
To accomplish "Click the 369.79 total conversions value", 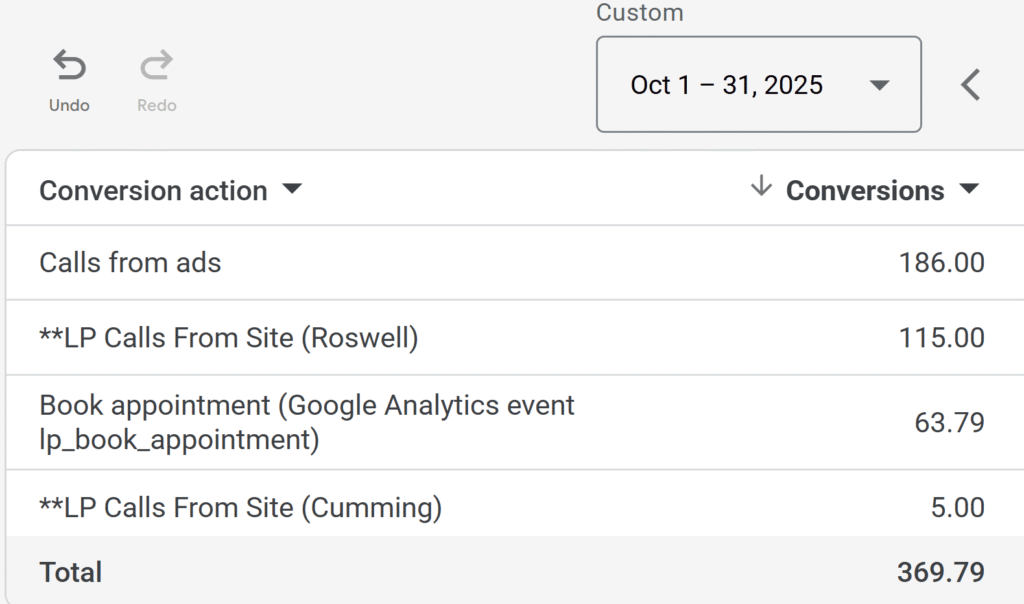I will tap(941, 572).
